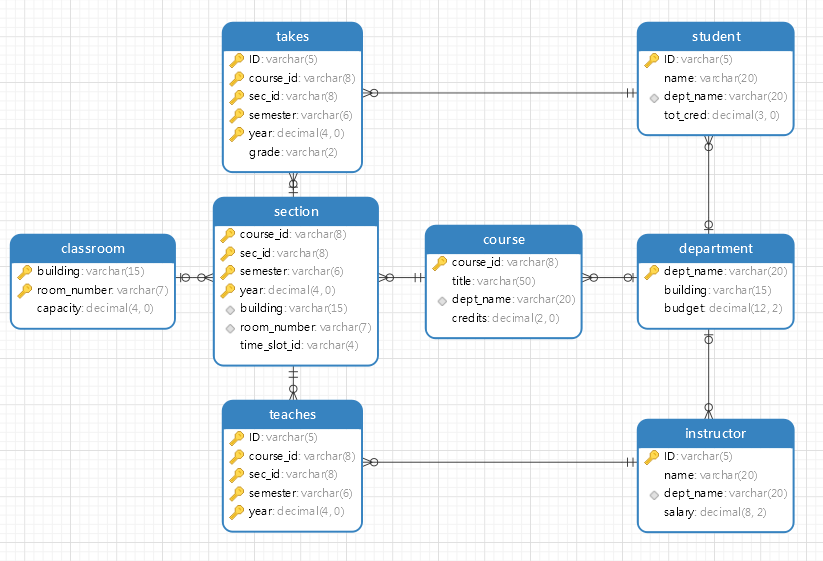Select the instructor table header
Screen dimensions: 823x561
tap(716, 433)
